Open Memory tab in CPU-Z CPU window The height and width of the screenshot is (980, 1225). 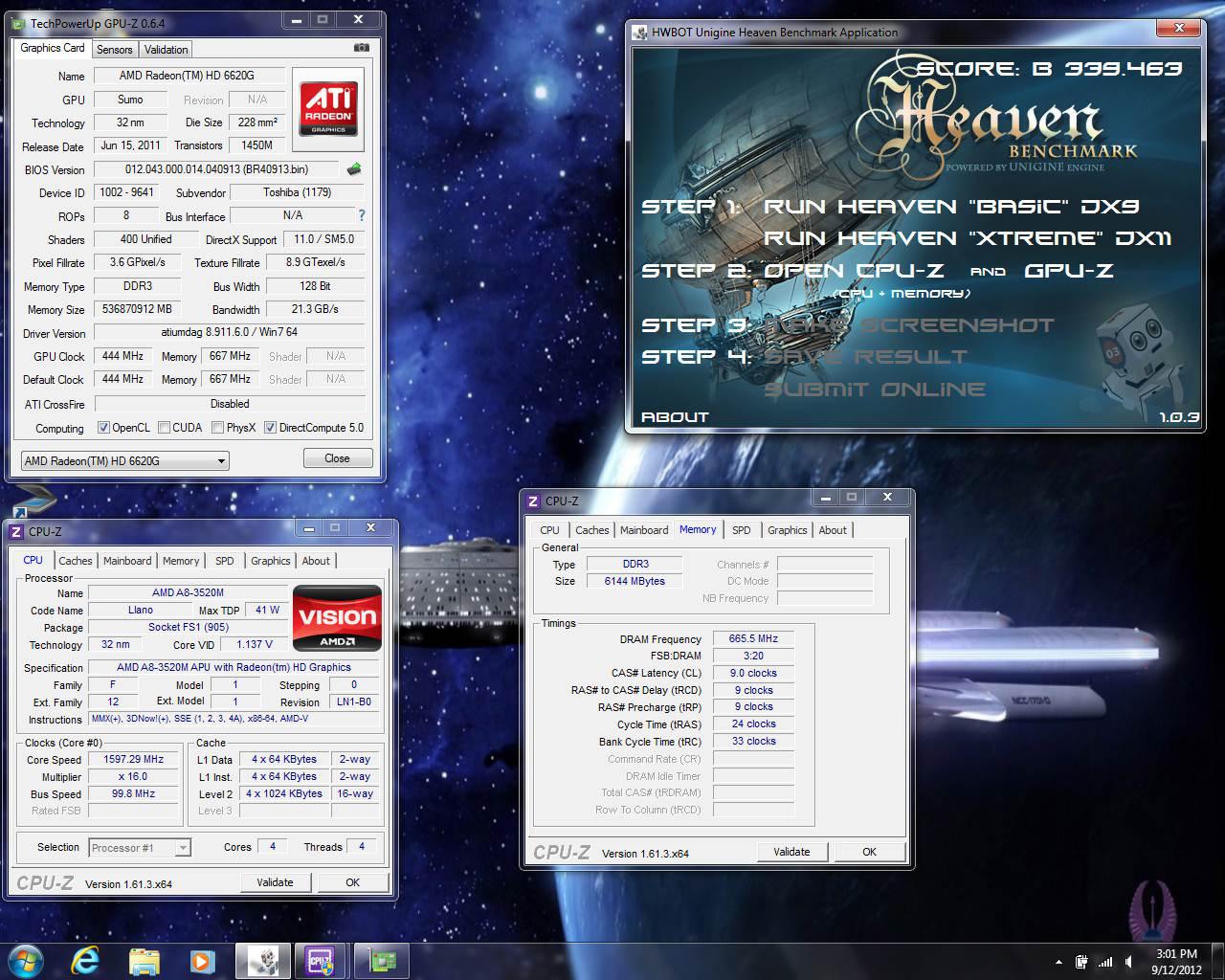click(181, 561)
